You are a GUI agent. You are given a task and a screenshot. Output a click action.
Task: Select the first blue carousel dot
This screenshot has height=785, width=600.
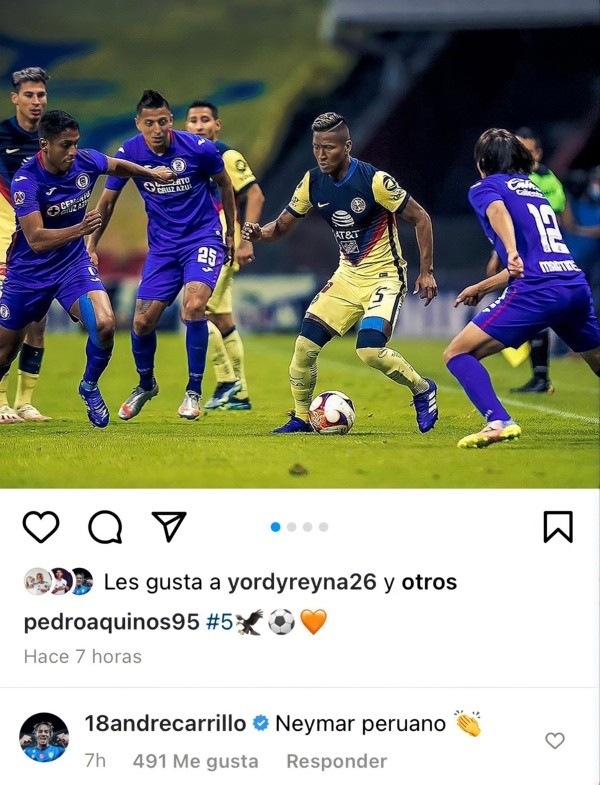tap(275, 527)
